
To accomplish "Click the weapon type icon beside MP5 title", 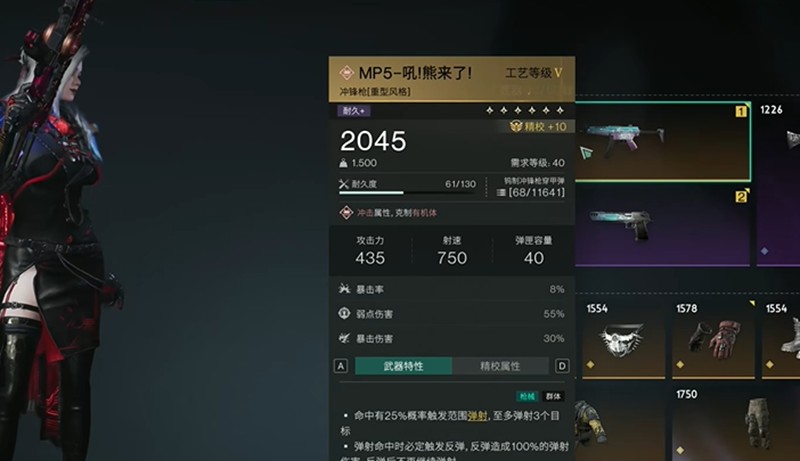I will (x=346, y=73).
